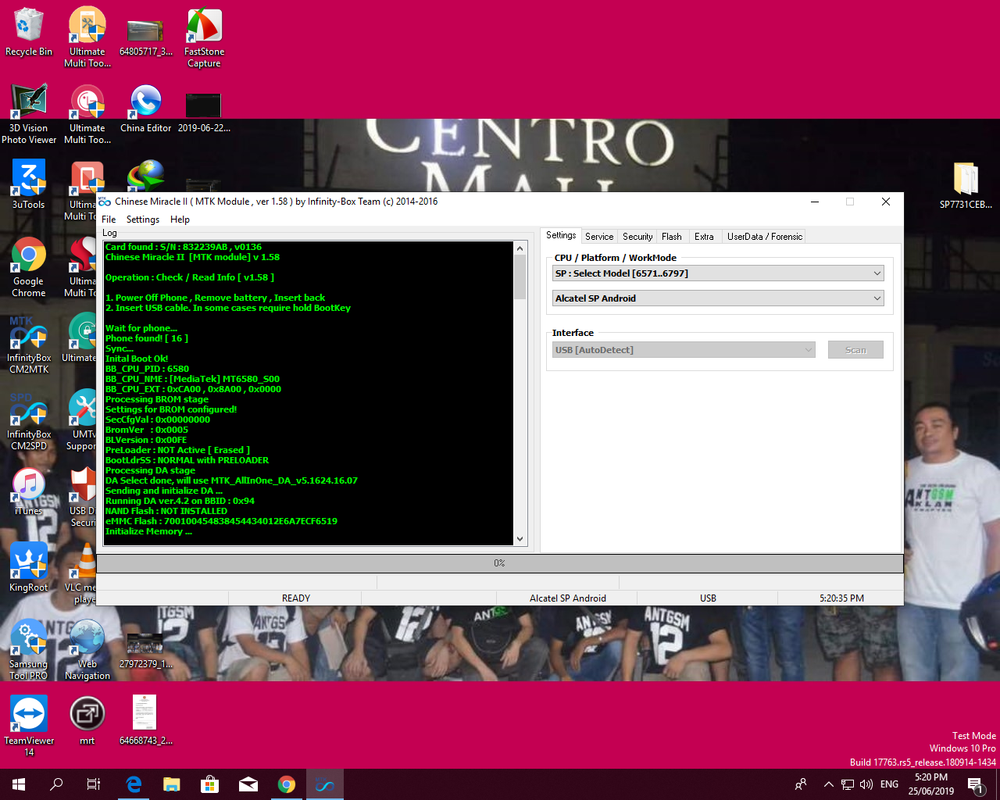Open the USB AutoDetect interface dropdown

(x=683, y=350)
